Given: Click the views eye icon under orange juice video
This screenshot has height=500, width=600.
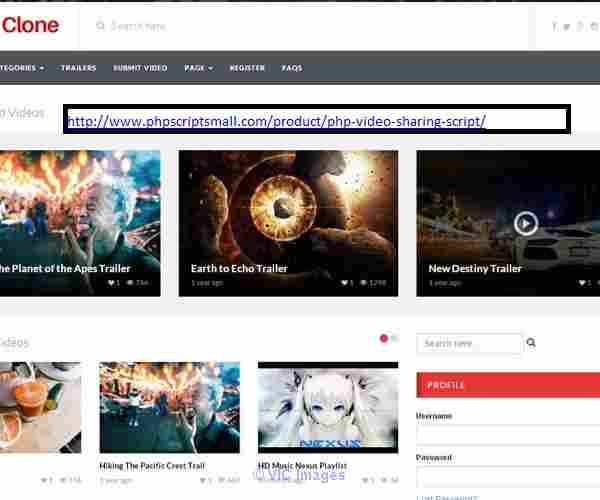Looking at the screenshot, I should [63, 480].
